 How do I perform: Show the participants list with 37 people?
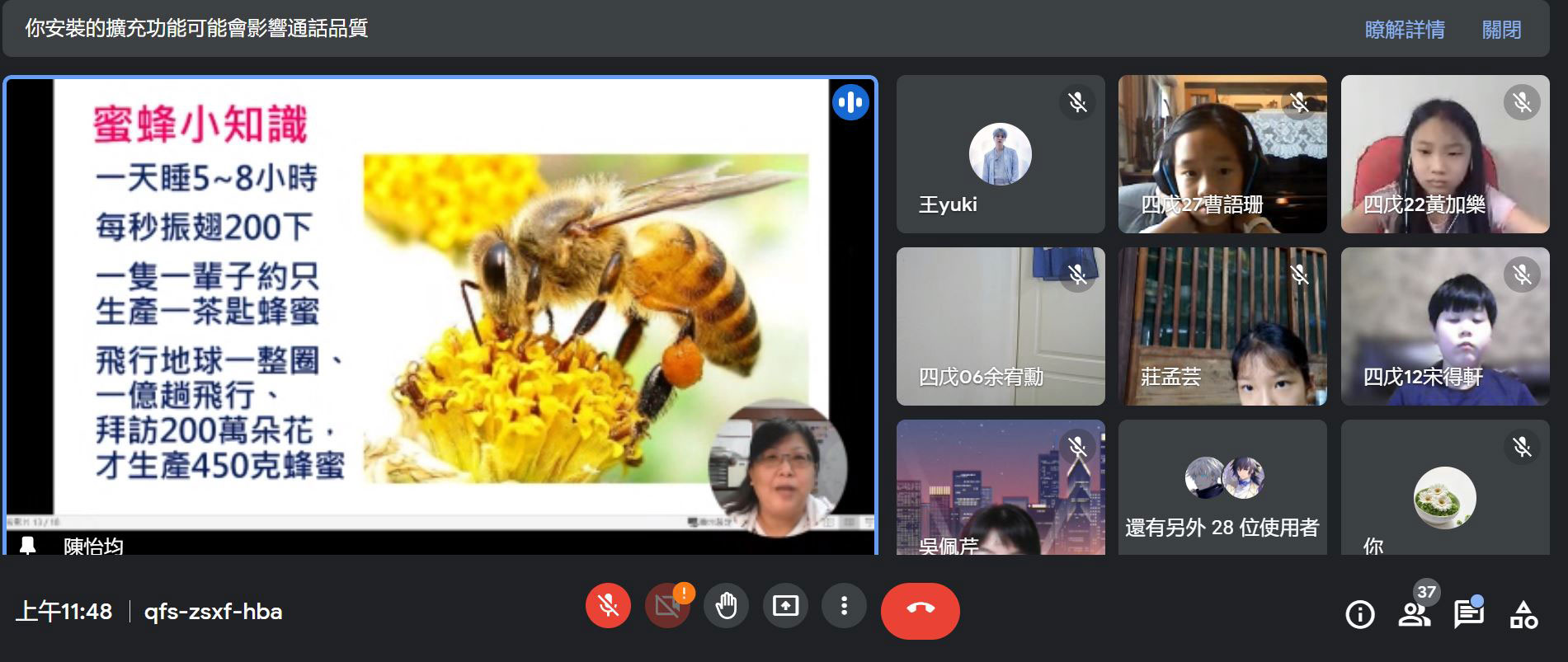1415,614
